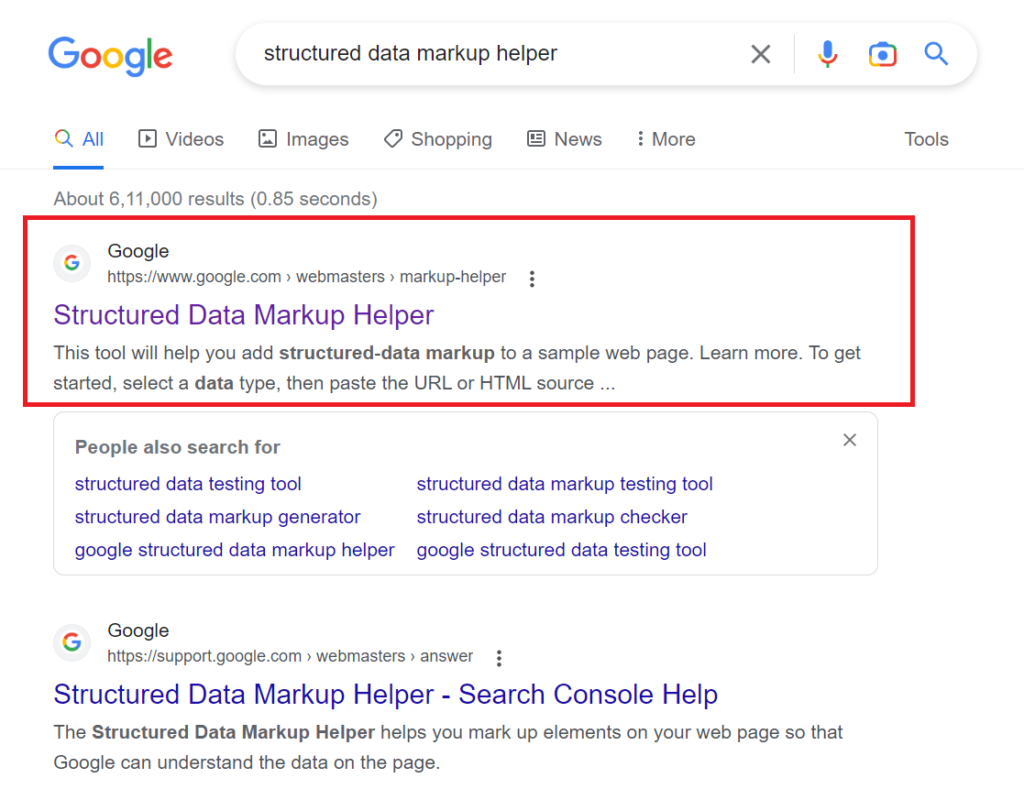
Task: Click the support.google.com webmasters answer URL
Action: pyautogui.click(x=290, y=656)
